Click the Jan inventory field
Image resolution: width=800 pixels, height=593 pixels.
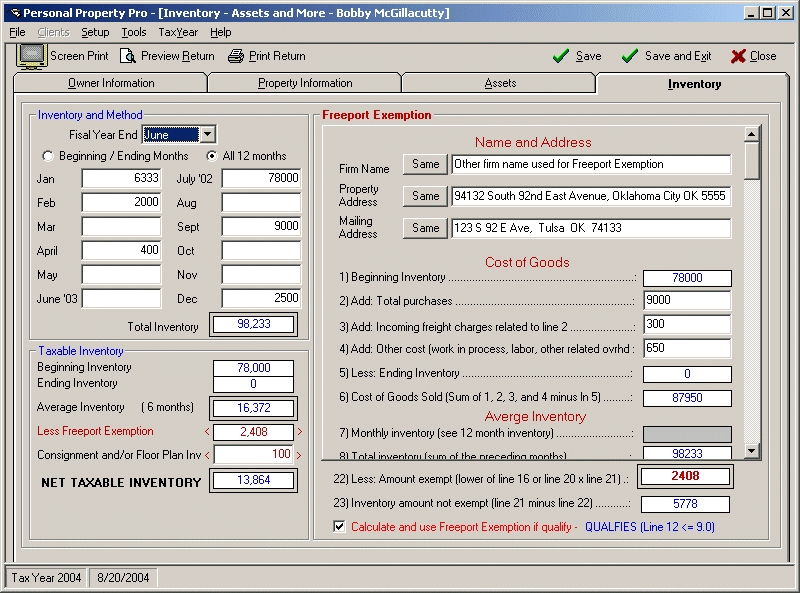tap(121, 178)
